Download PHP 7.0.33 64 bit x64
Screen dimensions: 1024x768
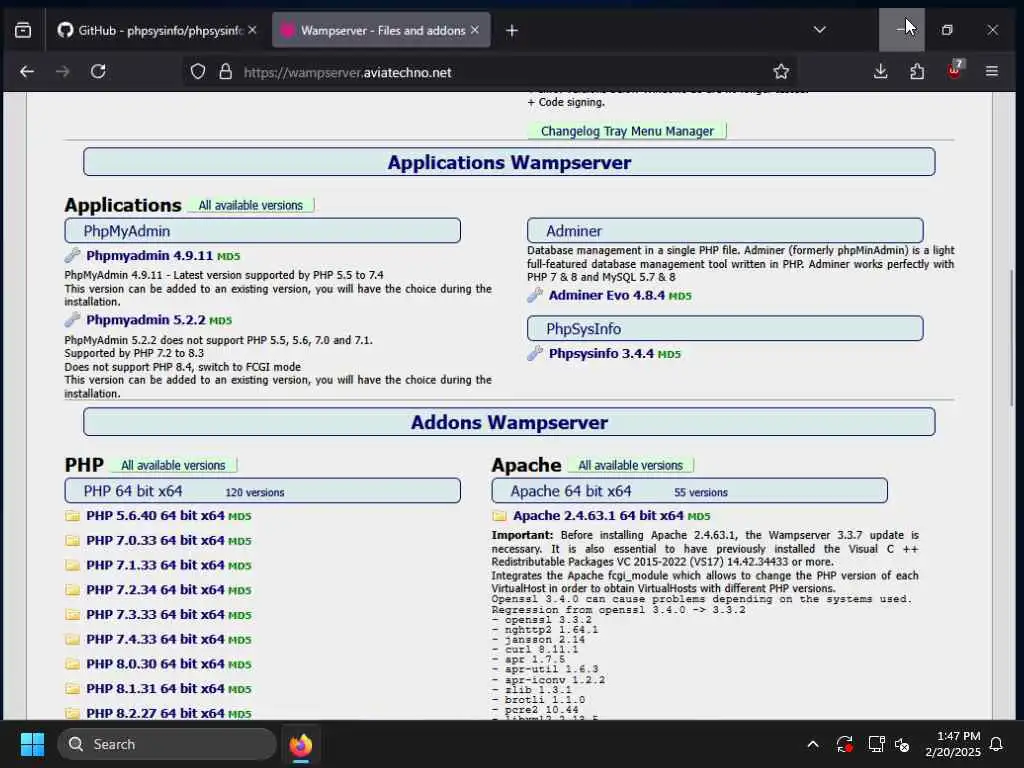point(155,540)
